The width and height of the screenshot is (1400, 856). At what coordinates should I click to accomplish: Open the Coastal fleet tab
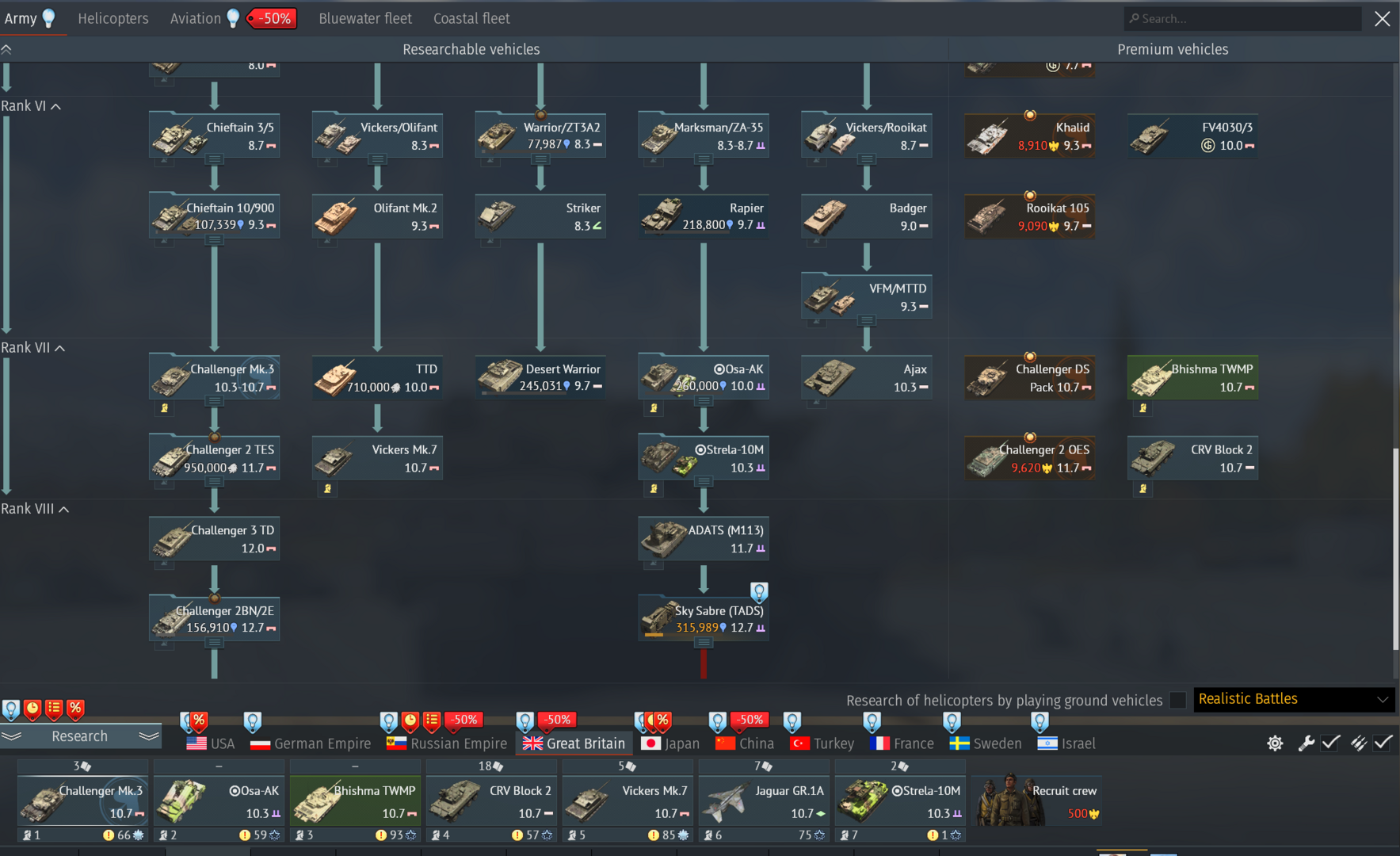tap(471, 18)
